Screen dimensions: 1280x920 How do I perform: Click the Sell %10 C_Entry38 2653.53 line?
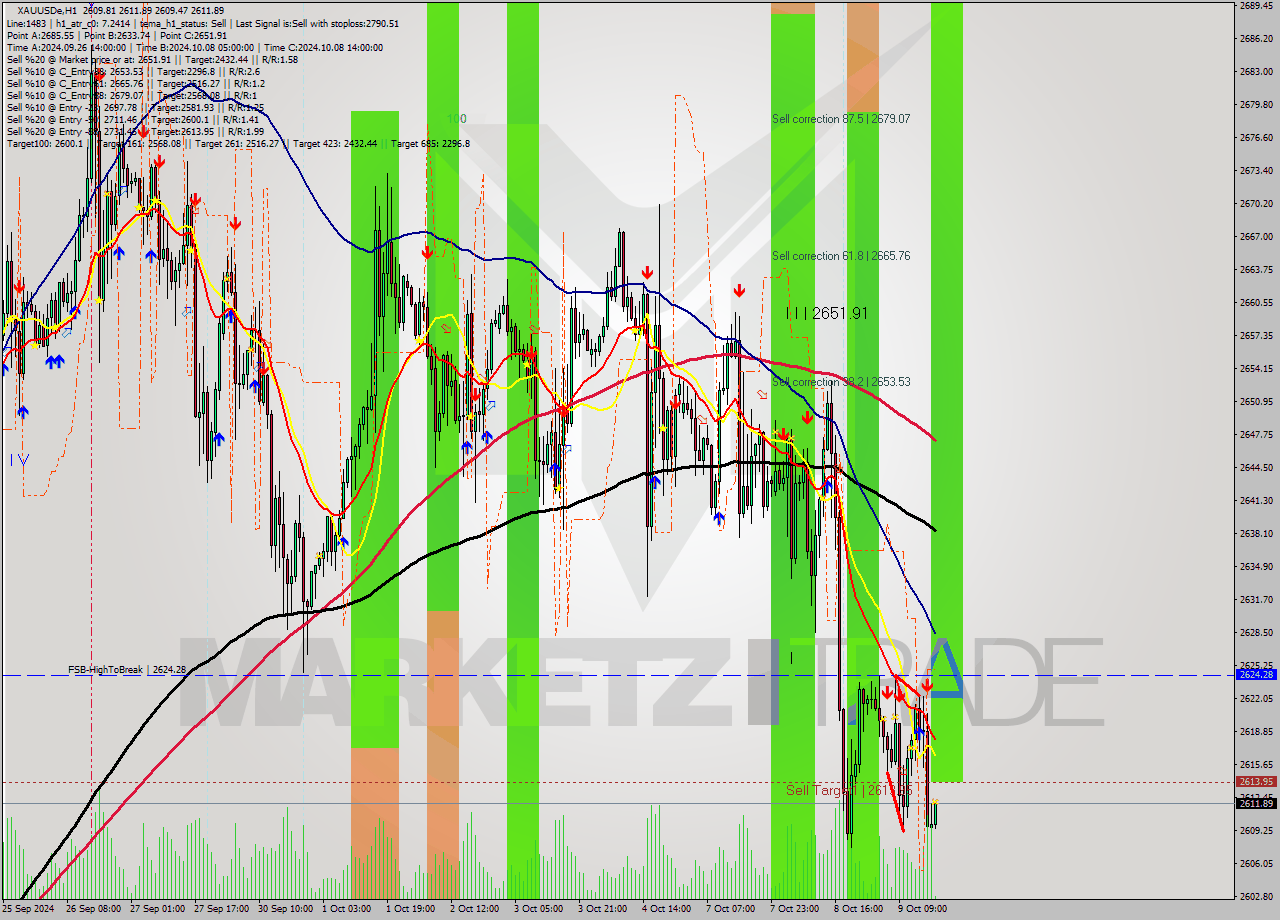(x=134, y=71)
